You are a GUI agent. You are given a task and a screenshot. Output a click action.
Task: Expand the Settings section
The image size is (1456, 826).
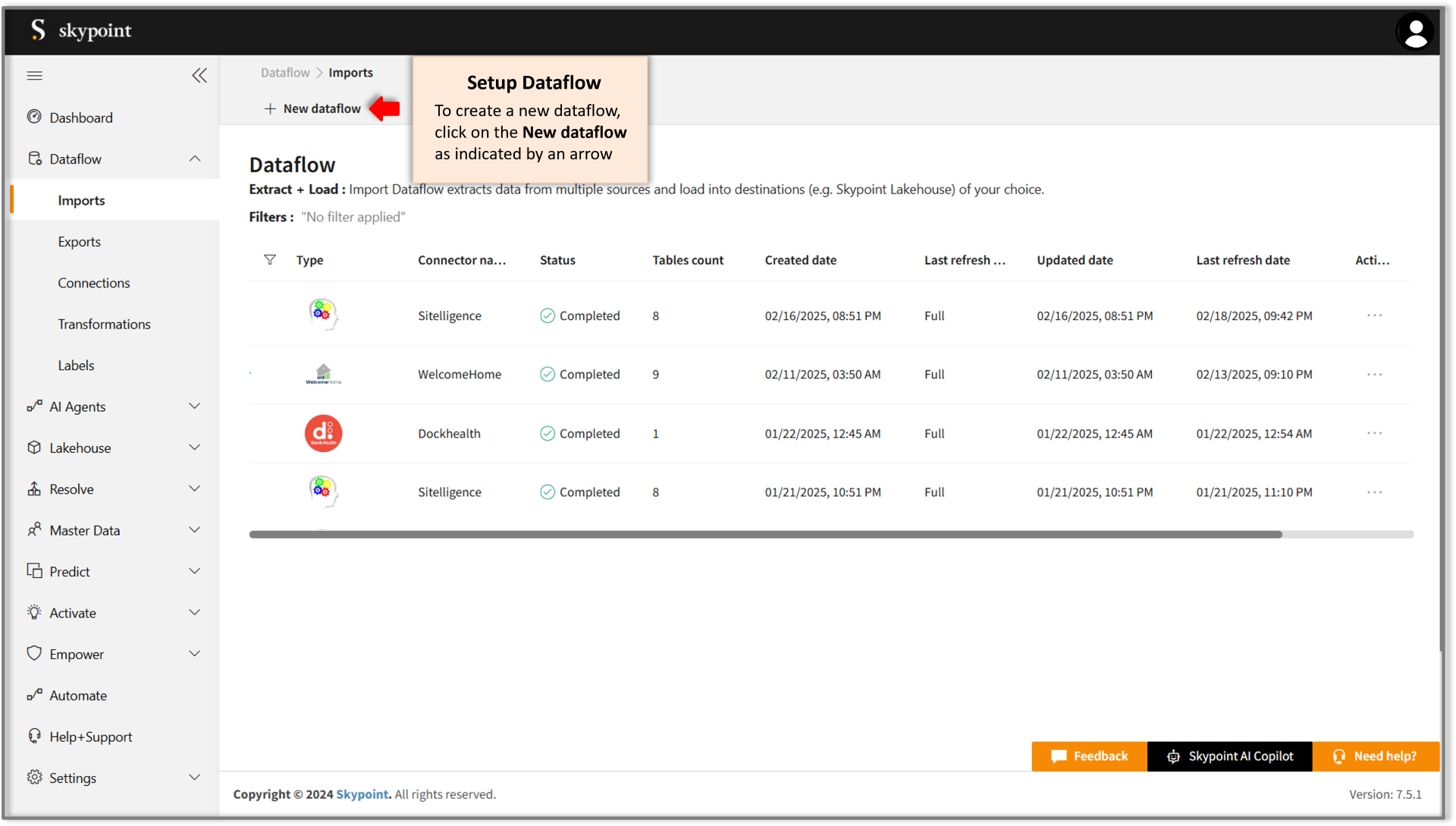[x=195, y=777]
